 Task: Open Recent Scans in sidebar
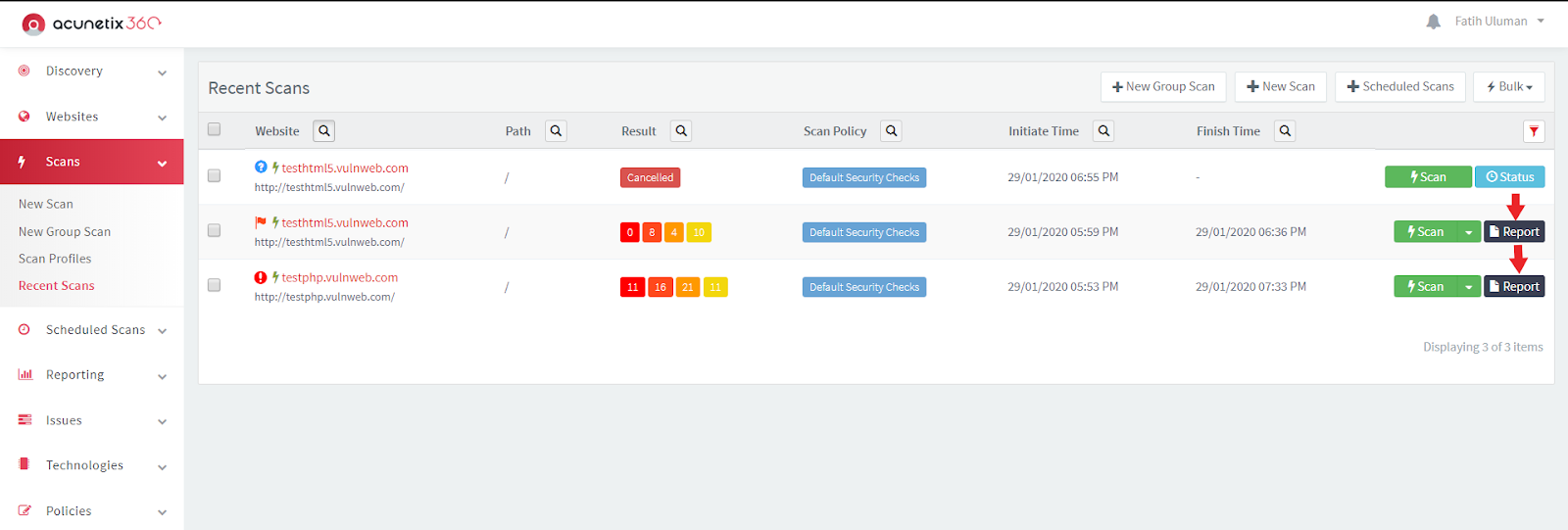(57, 286)
